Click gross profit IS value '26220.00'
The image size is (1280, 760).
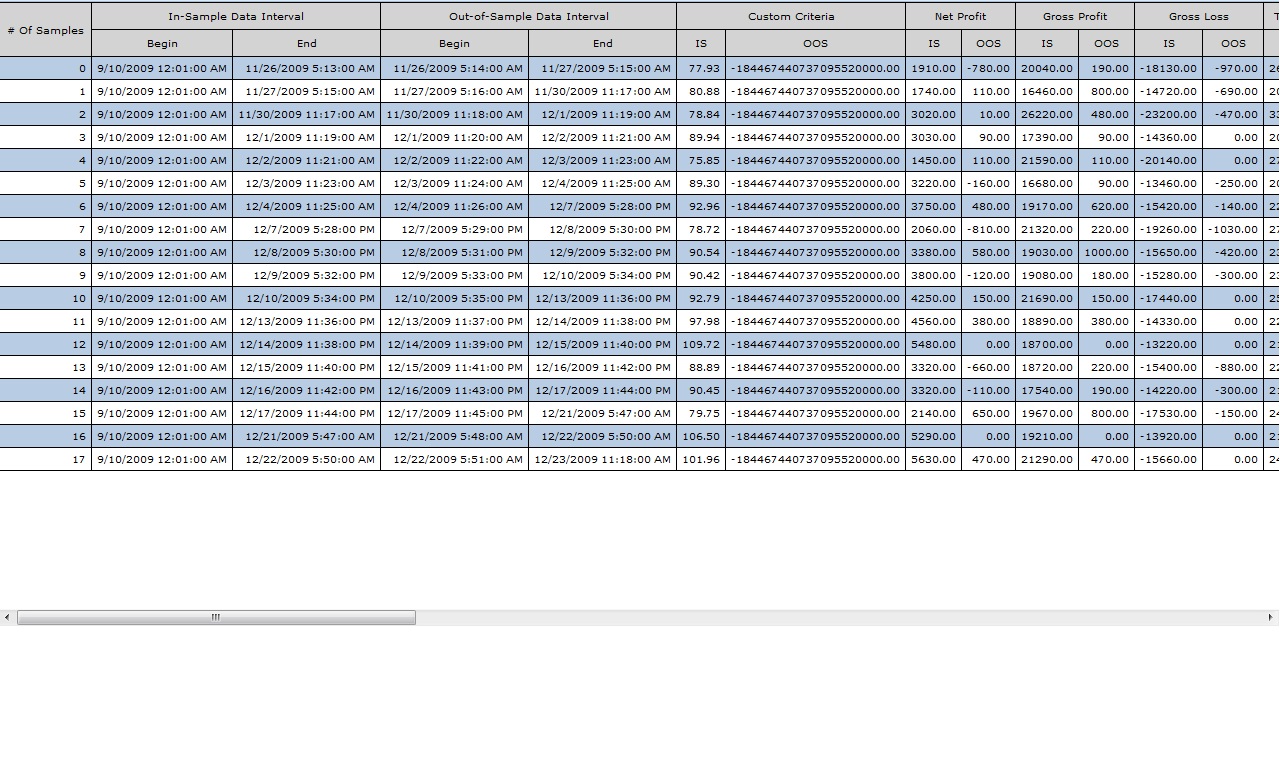click(1047, 114)
